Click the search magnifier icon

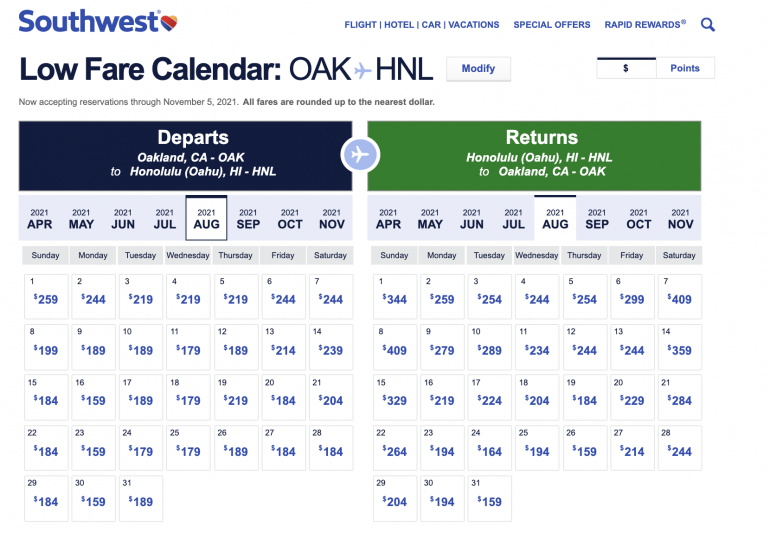[x=708, y=24]
